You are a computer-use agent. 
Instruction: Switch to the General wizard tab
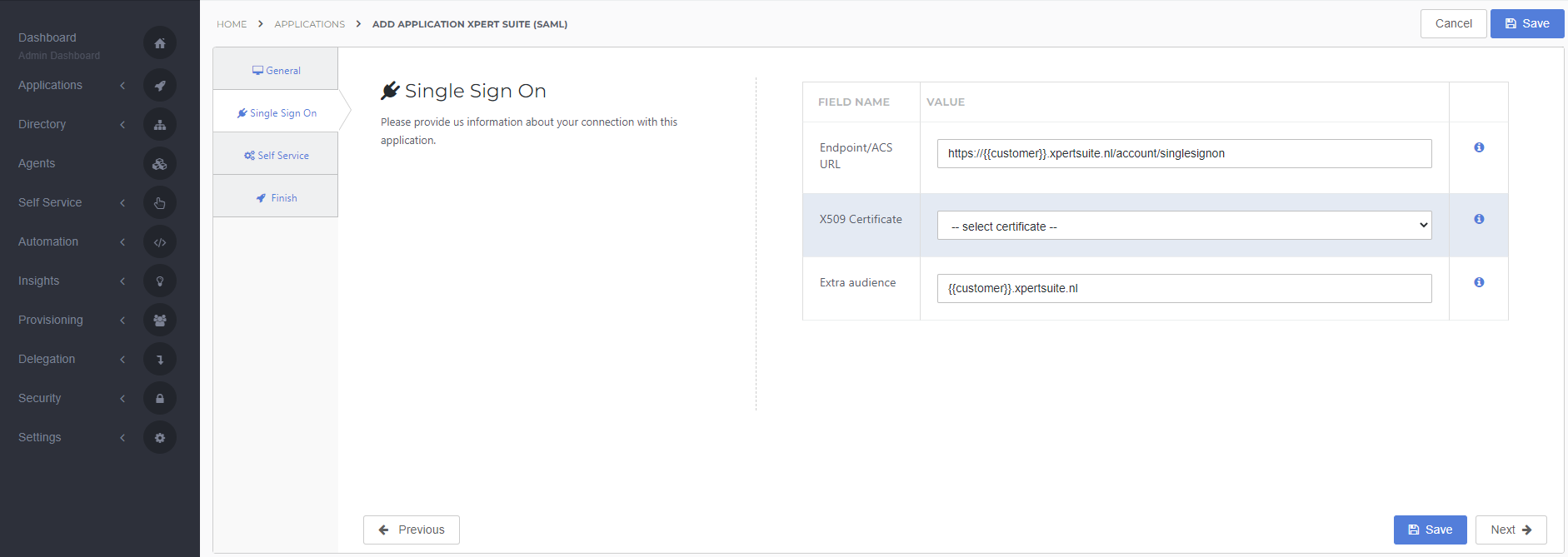[x=276, y=70]
